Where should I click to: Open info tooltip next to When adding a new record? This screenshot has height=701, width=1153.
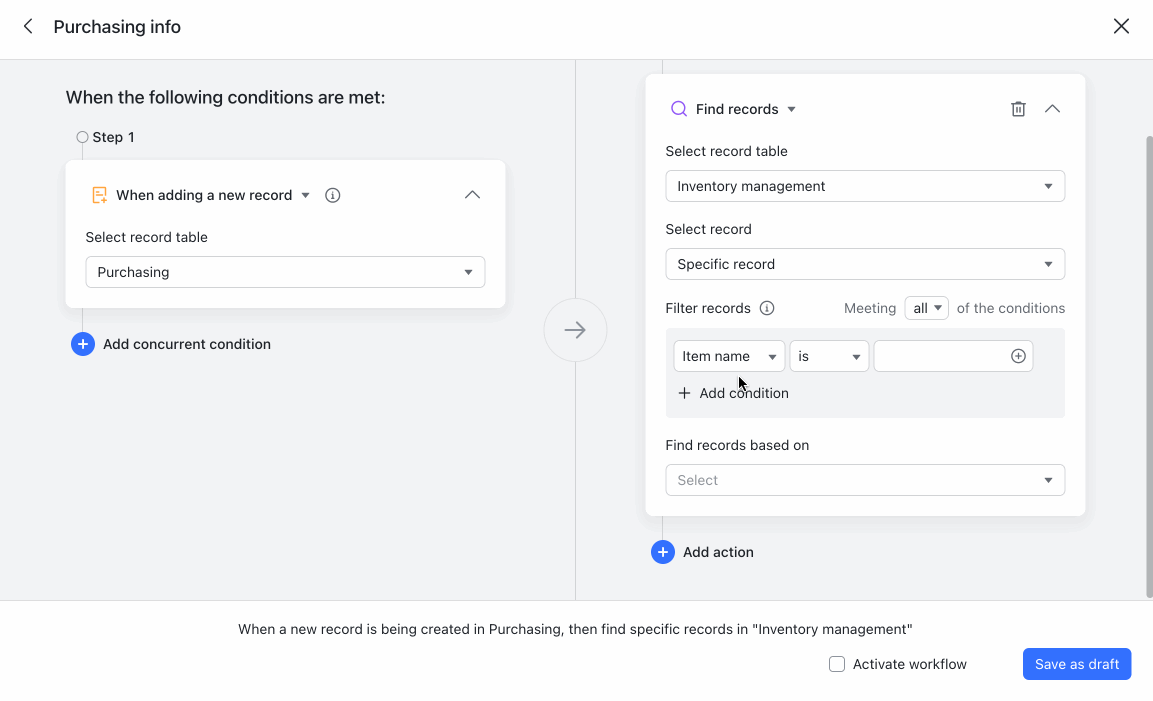[332, 195]
